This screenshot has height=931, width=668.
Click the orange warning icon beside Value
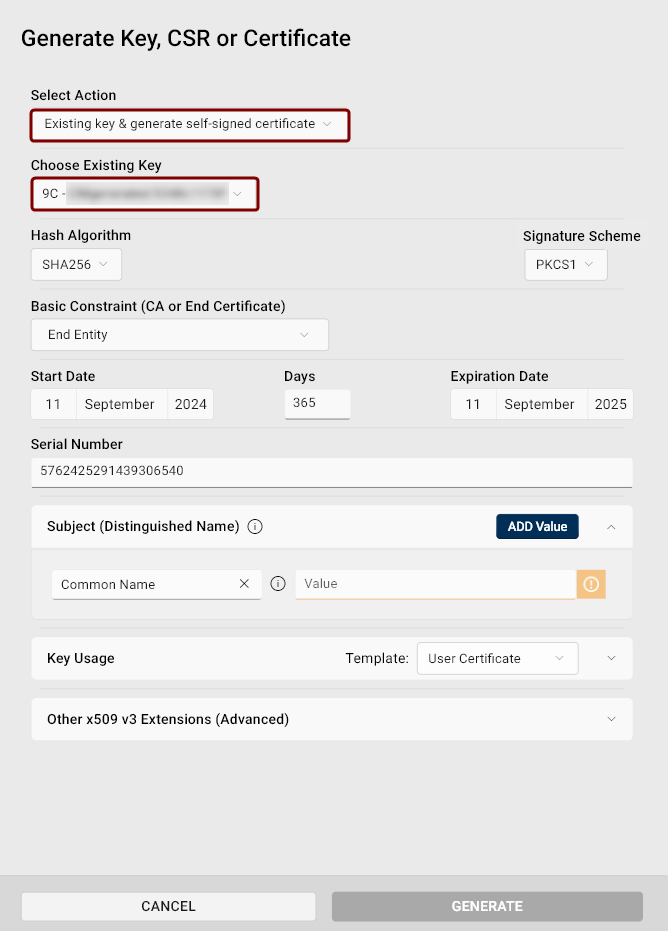click(591, 584)
